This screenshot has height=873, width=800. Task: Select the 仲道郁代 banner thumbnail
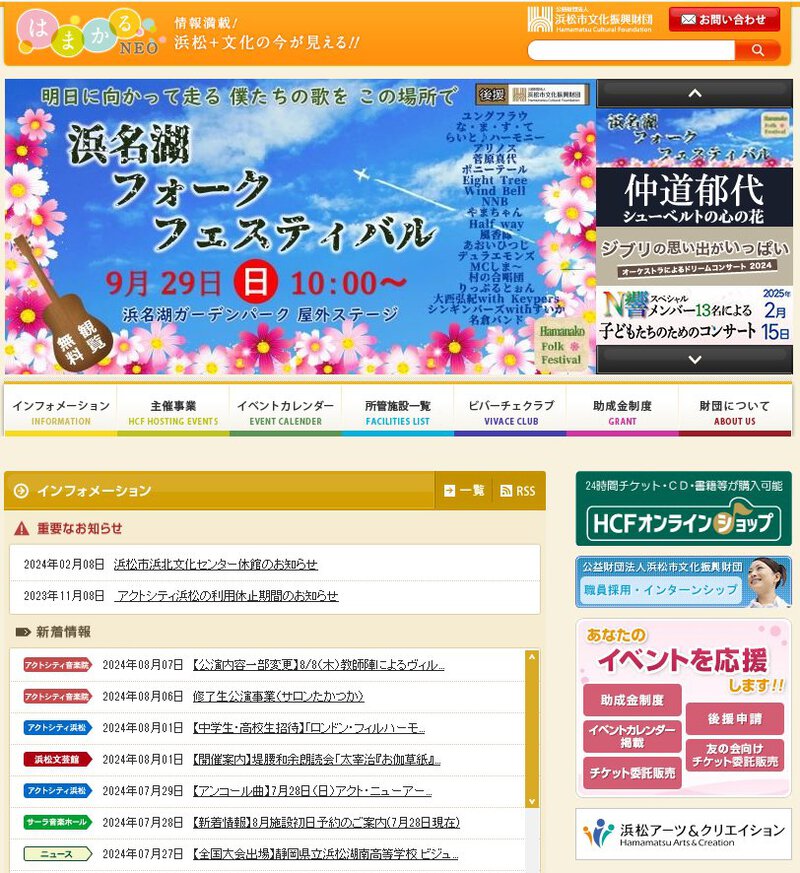pos(694,197)
